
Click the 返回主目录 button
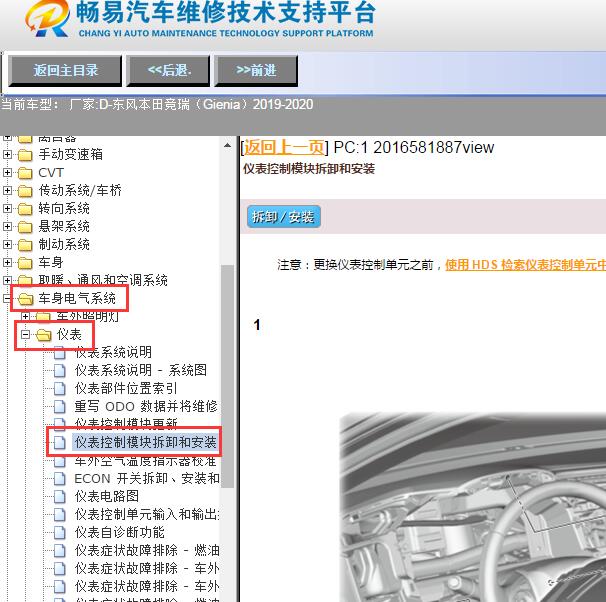[x=65, y=70]
